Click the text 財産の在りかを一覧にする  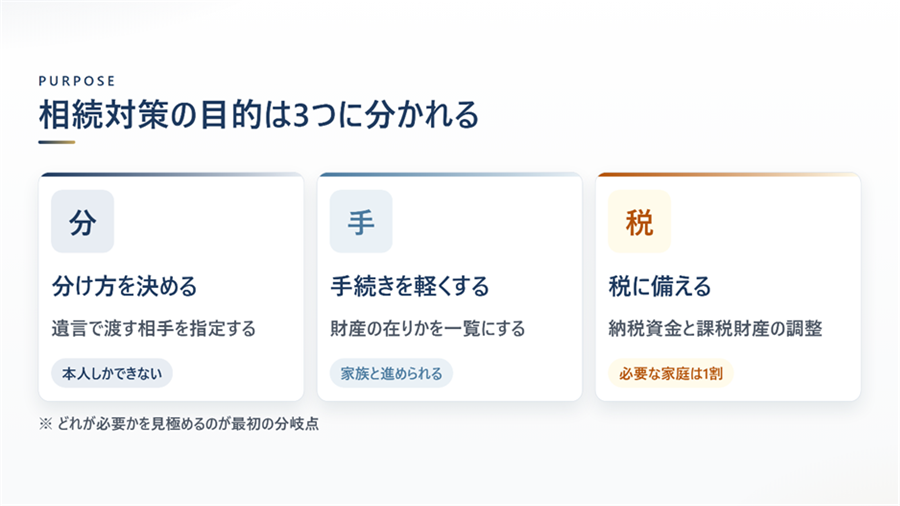(428, 329)
